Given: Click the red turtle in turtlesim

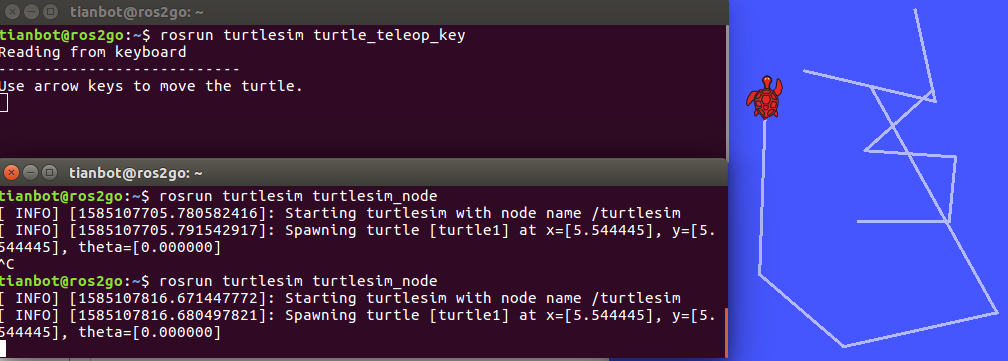Looking at the screenshot, I should (764, 98).
